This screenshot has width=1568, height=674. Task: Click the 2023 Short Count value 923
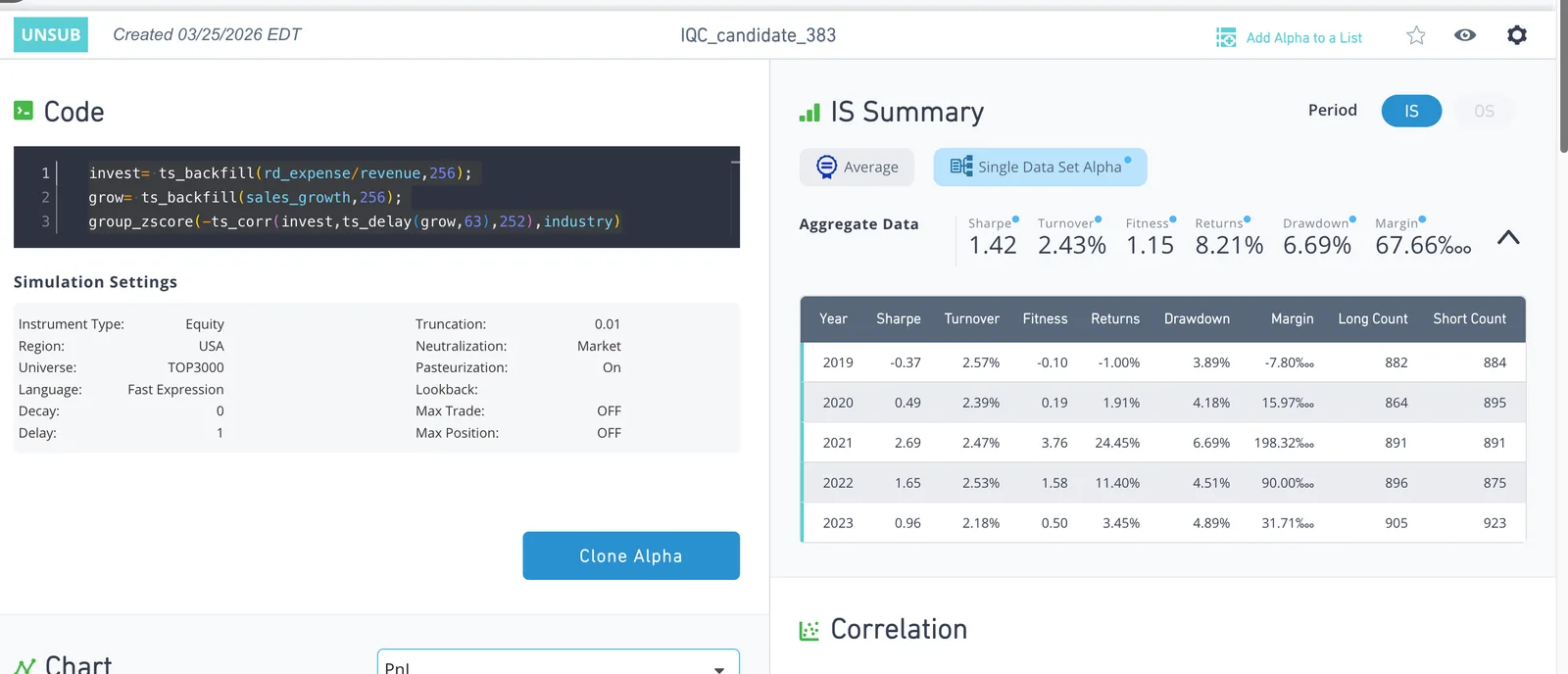1494,523
